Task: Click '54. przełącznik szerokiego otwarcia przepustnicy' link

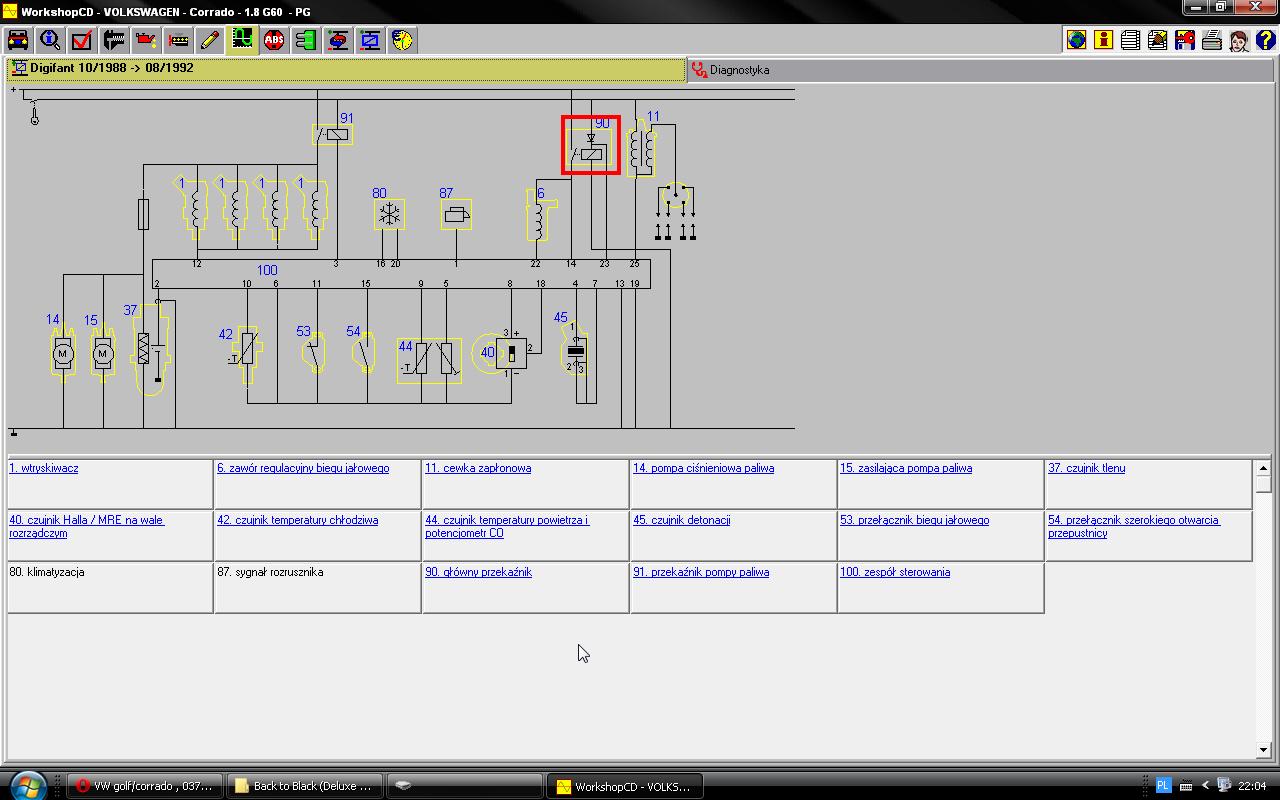Action: coord(1134,526)
